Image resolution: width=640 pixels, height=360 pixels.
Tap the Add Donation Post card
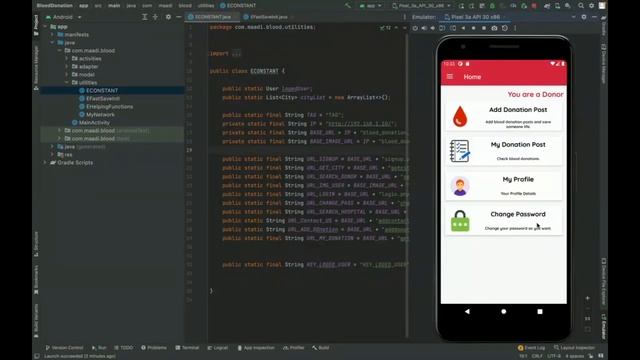click(504, 116)
